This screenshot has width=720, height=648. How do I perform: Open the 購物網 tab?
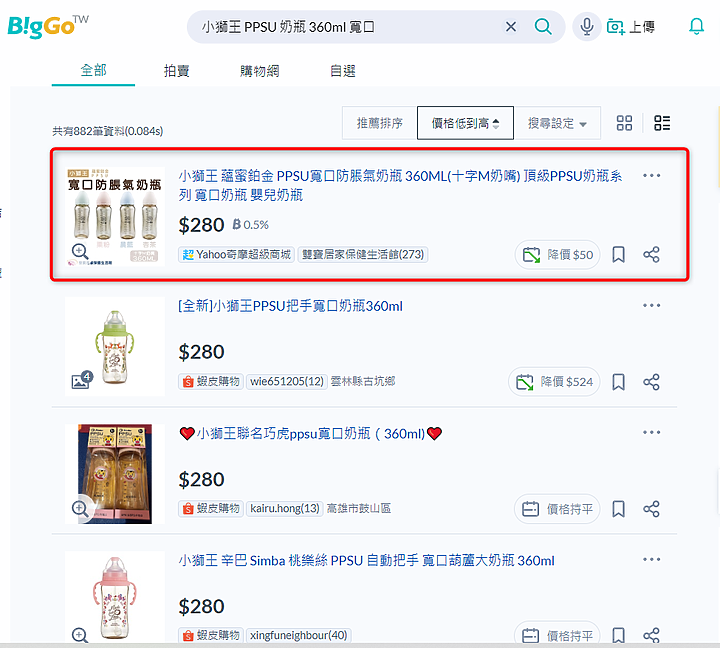pyautogui.click(x=259, y=71)
